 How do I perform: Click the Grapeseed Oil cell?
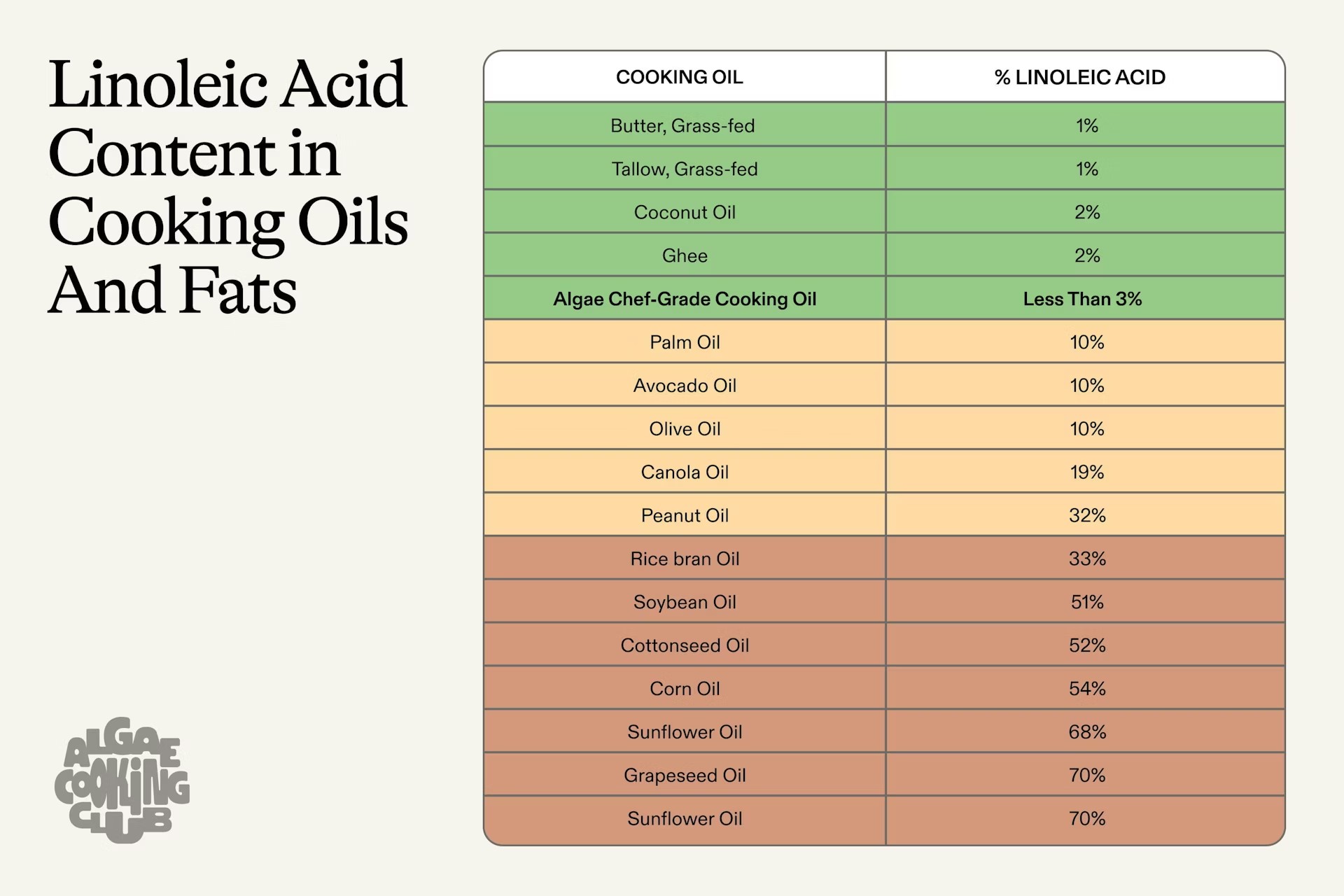point(684,776)
